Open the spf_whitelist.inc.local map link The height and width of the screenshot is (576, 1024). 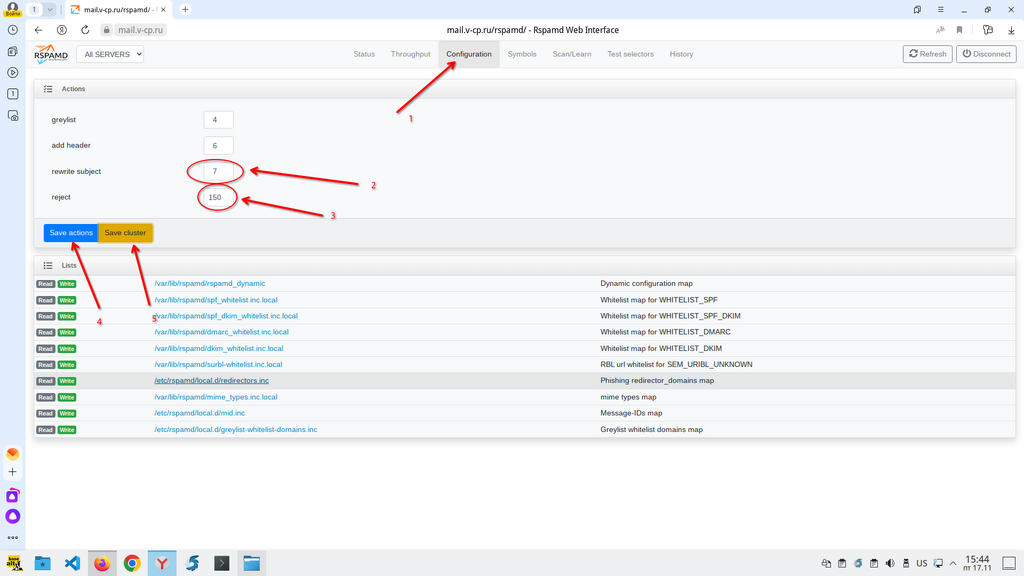point(215,300)
